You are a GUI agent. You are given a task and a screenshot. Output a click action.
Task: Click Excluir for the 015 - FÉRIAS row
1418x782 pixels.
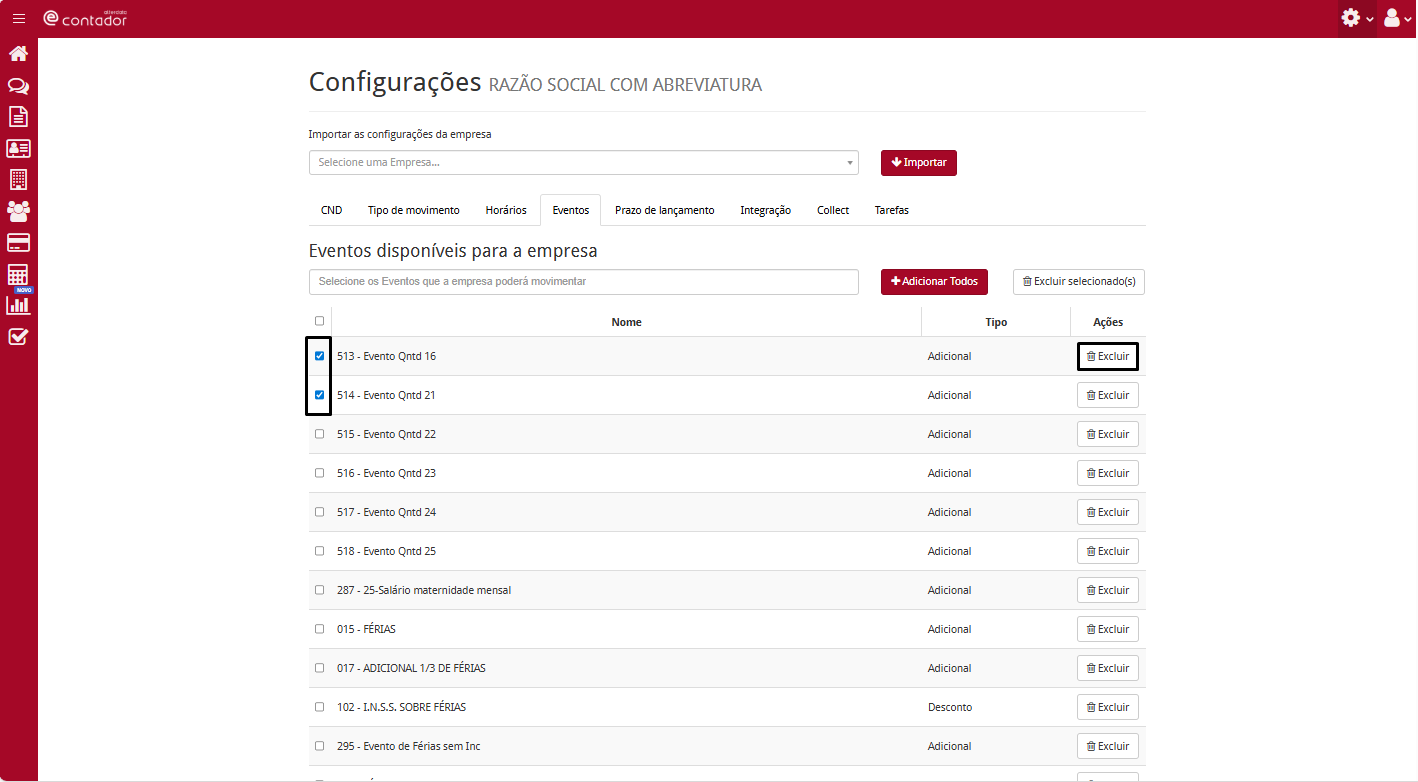point(1108,629)
